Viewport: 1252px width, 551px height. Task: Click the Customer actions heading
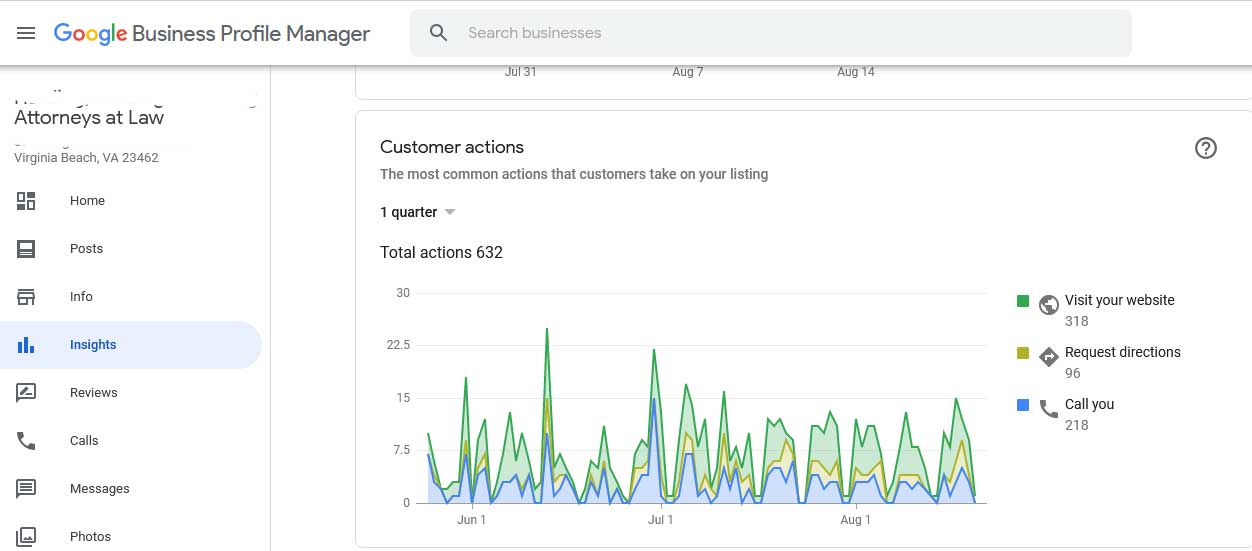coord(452,147)
